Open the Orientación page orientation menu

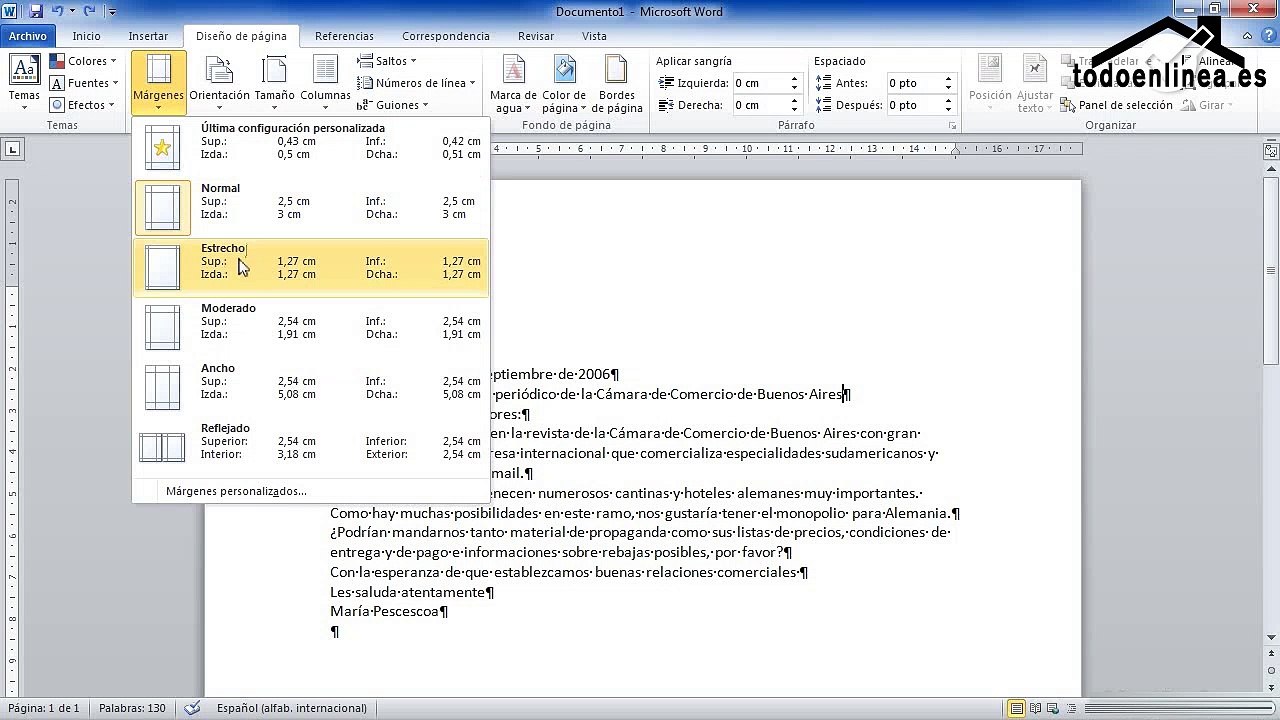click(x=220, y=83)
